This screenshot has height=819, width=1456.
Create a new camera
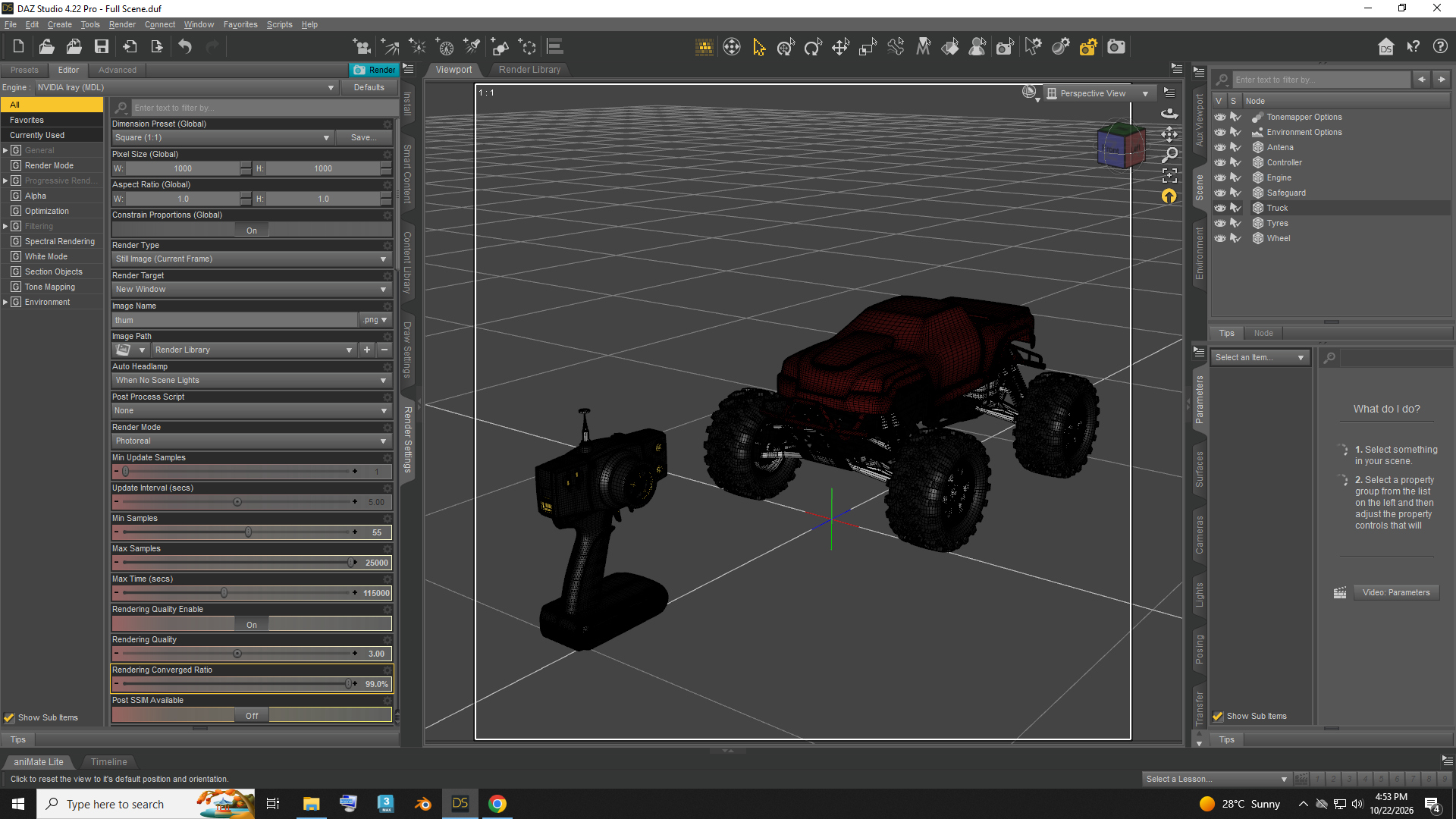[362, 47]
